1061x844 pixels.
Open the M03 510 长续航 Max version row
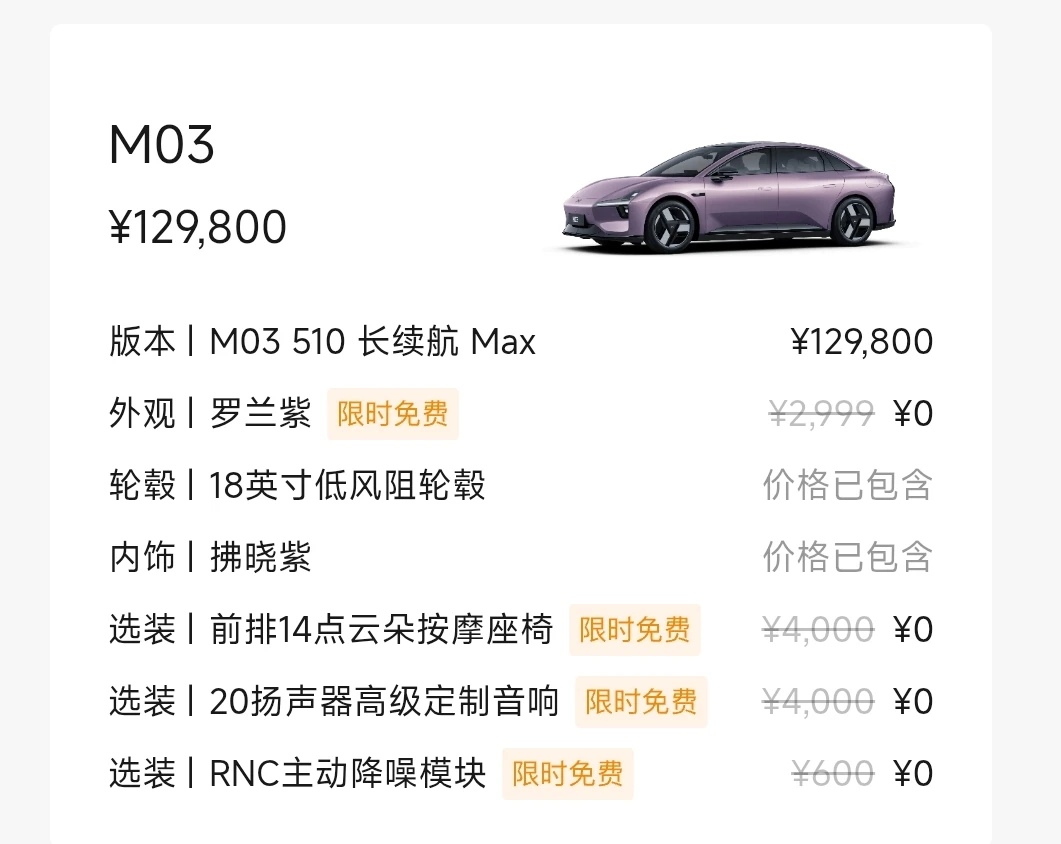pyautogui.click(x=372, y=343)
